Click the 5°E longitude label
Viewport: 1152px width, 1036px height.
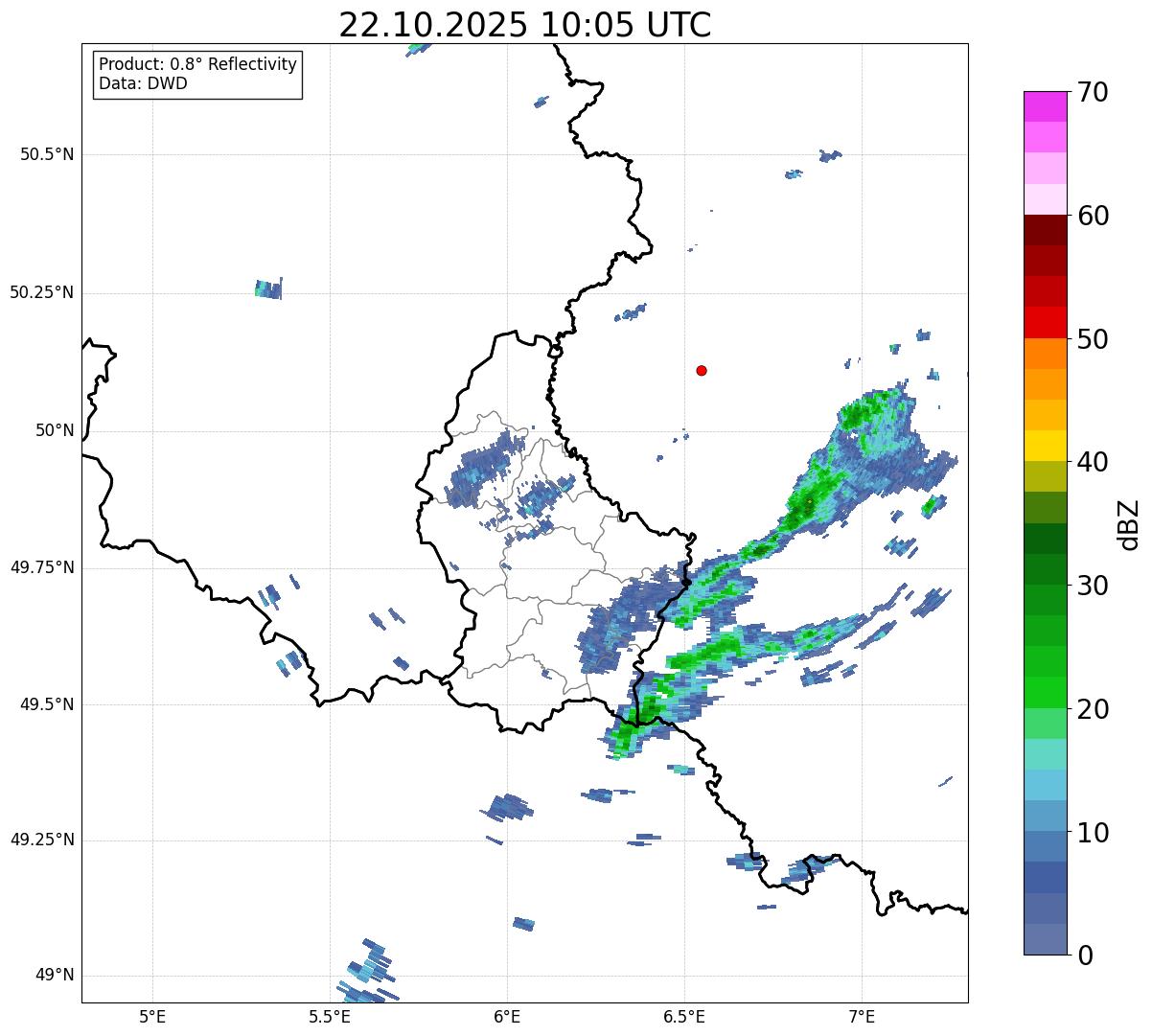pyautogui.click(x=152, y=1016)
